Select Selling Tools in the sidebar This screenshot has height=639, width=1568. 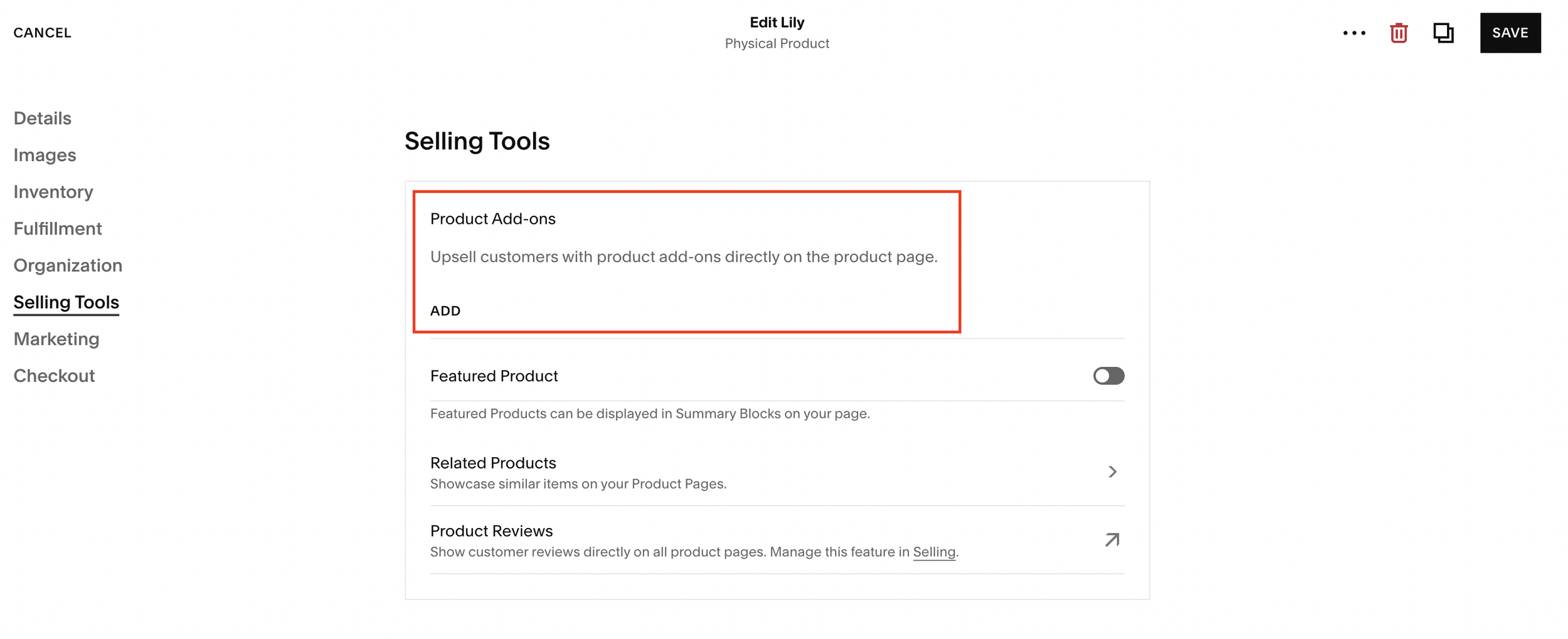coord(66,302)
